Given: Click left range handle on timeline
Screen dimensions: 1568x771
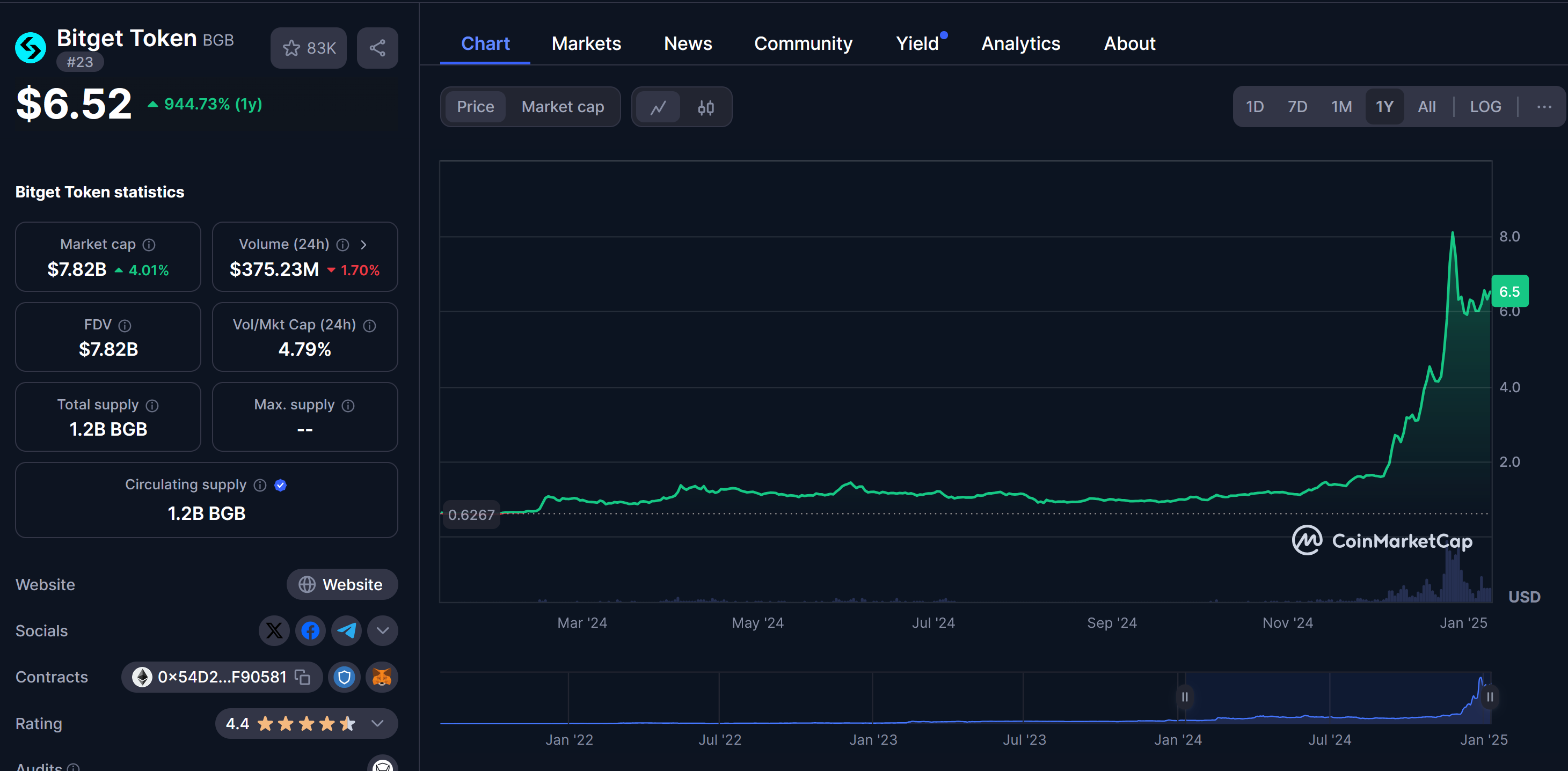Looking at the screenshot, I should click(1185, 697).
